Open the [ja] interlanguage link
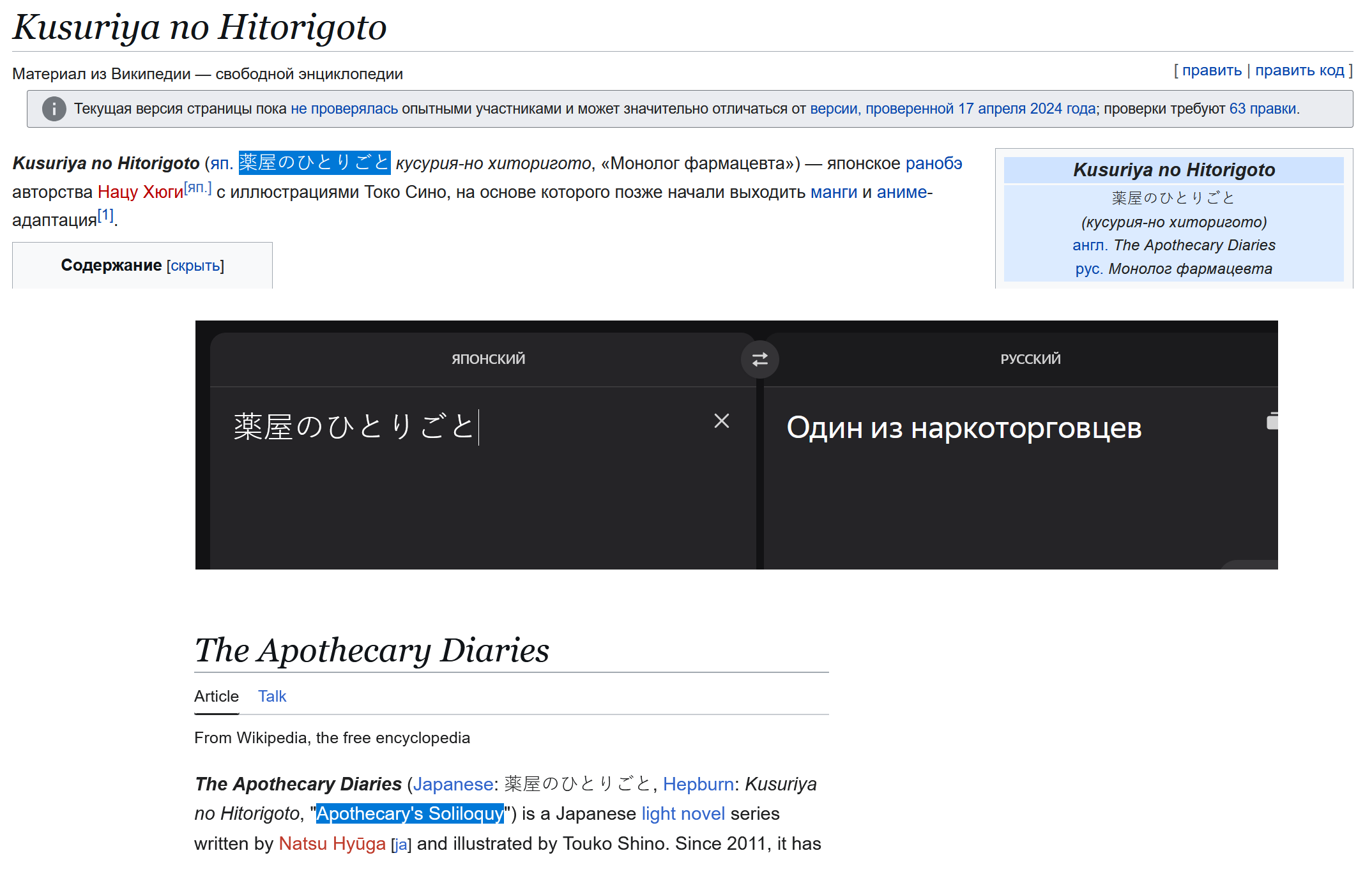 click(x=401, y=845)
